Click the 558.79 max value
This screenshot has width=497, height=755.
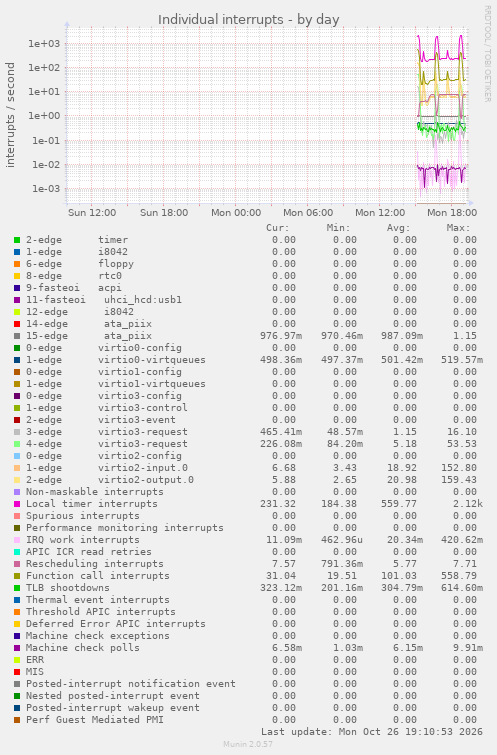point(459,576)
